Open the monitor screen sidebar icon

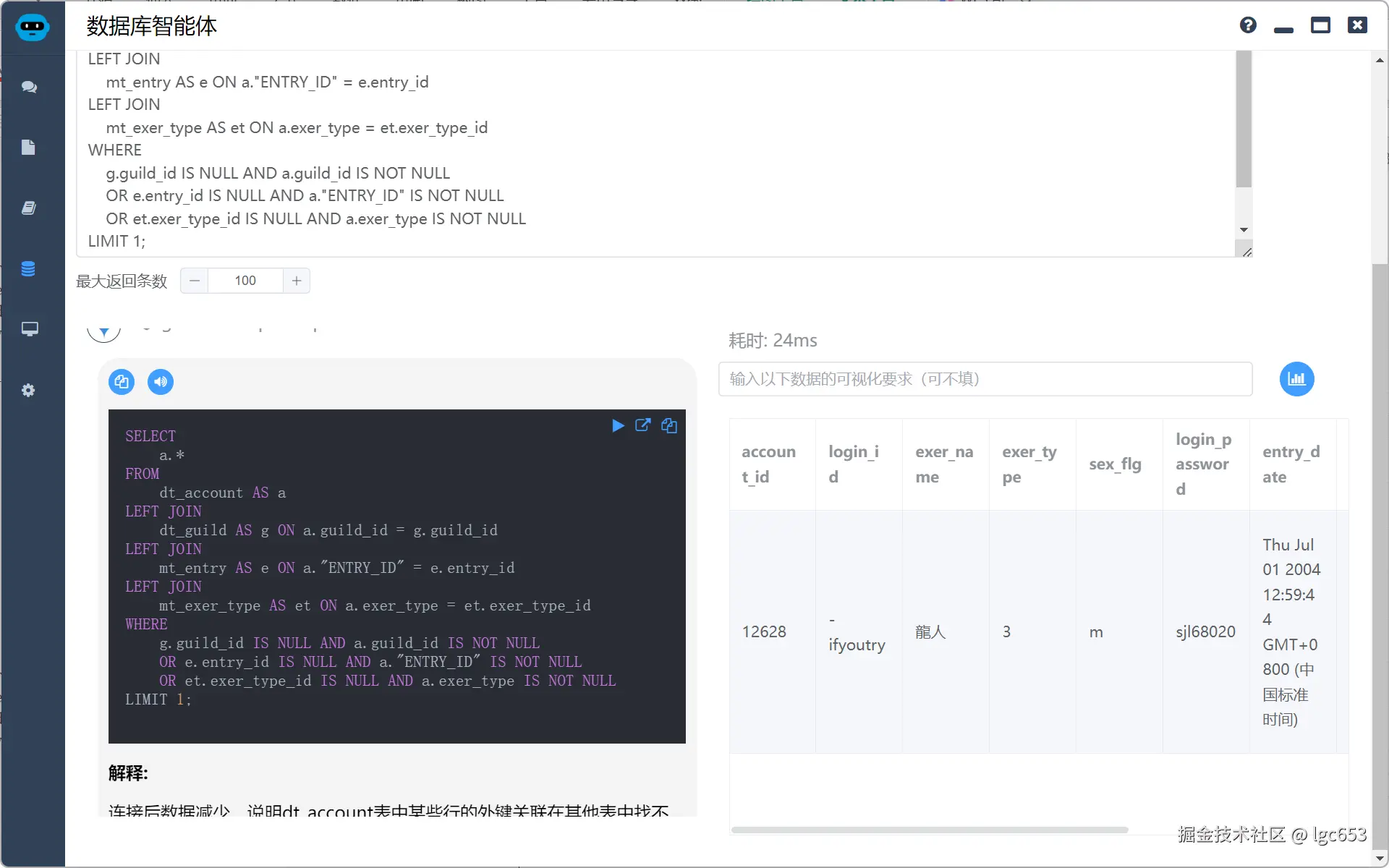29,329
